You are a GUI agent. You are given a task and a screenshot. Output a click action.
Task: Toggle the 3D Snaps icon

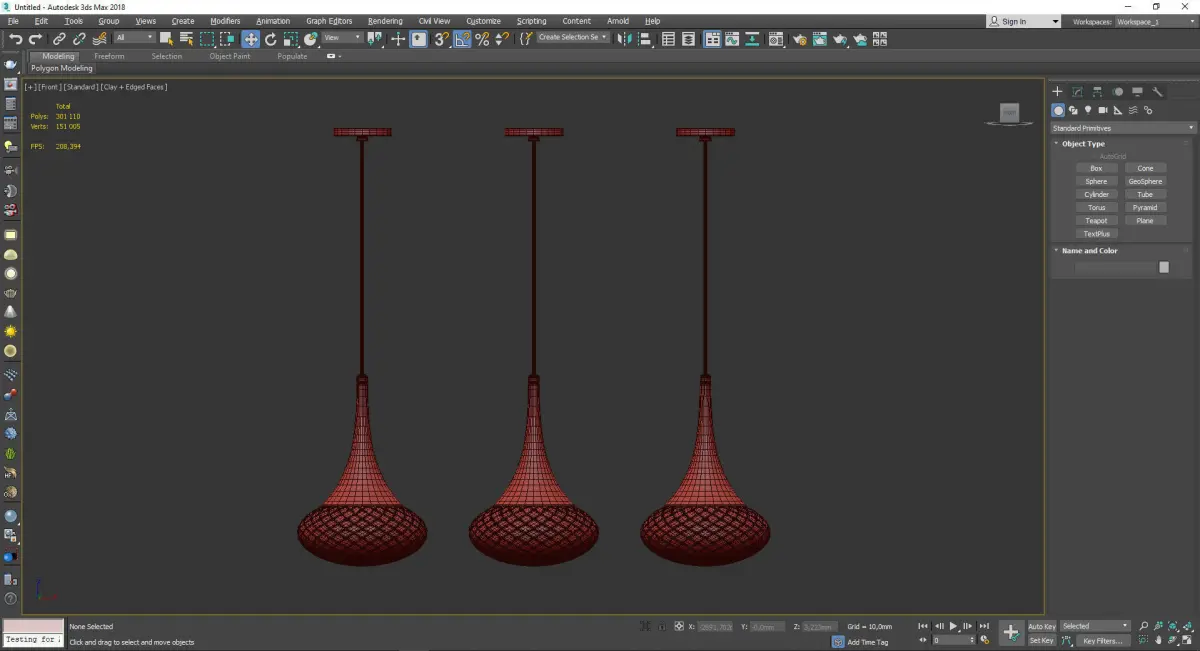(x=441, y=39)
